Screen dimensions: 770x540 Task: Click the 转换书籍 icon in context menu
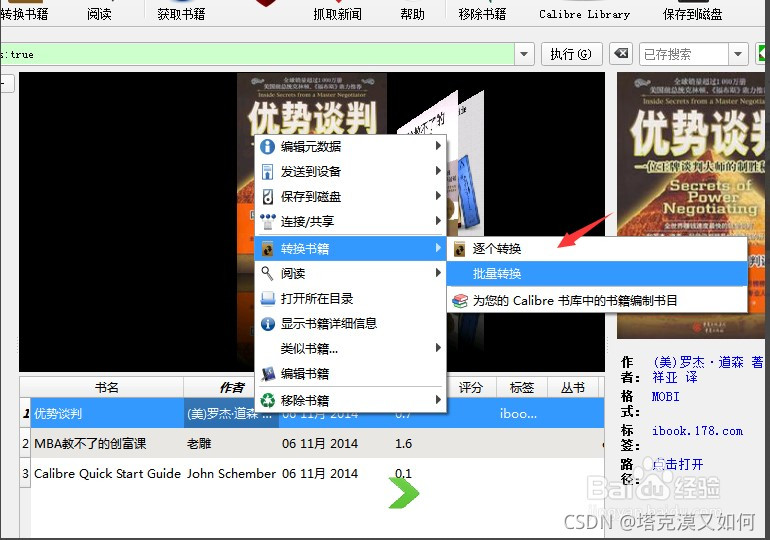point(268,249)
